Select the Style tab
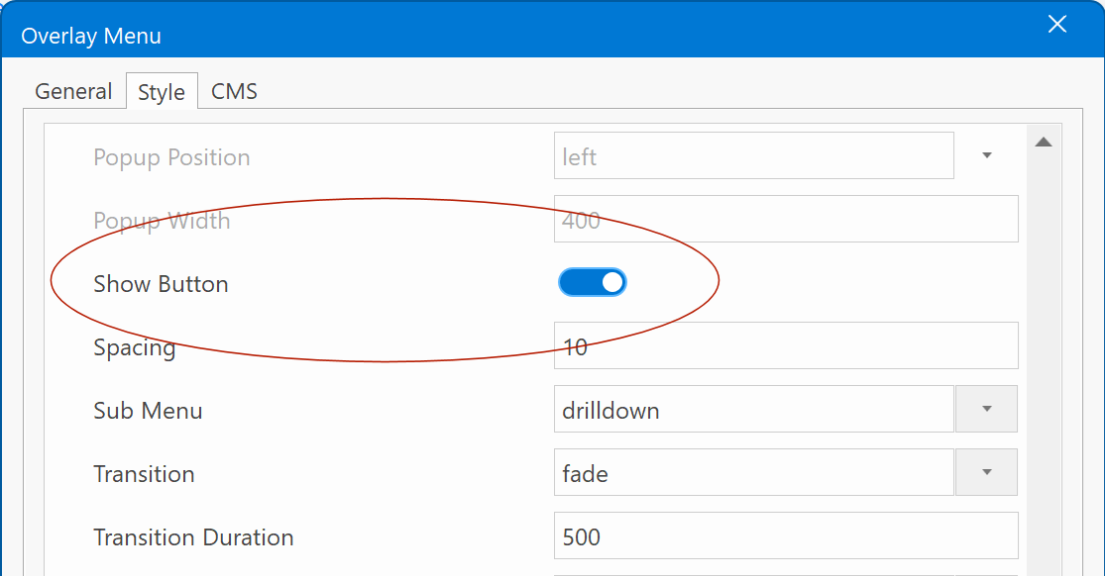Viewport: 1106px width, 581px height. tap(162, 92)
